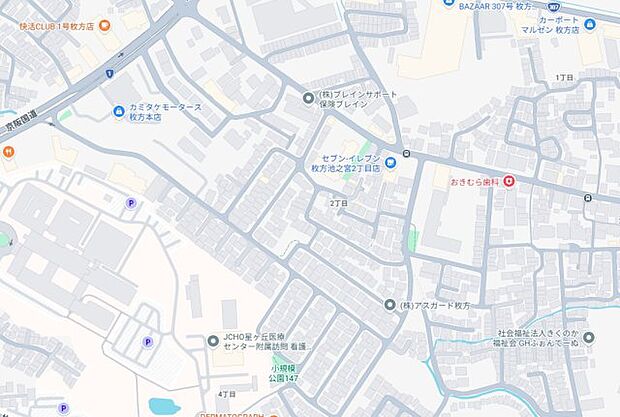Viewport: 620px width, 417px height.
Task: Click the 快活CLUB 1号枚方店 orange marker
Action: (104, 26)
